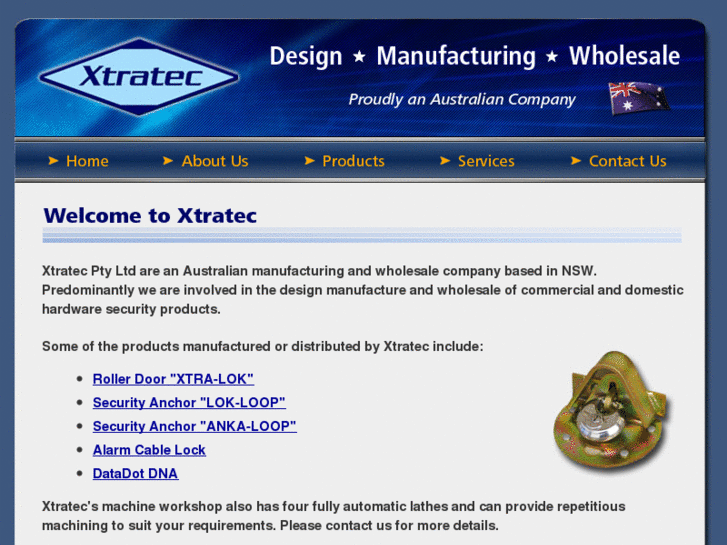The image size is (727, 545).
Task: Click the "Design ★ Manufacturing ★ Wholesale" banner text
Action: tap(475, 56)
